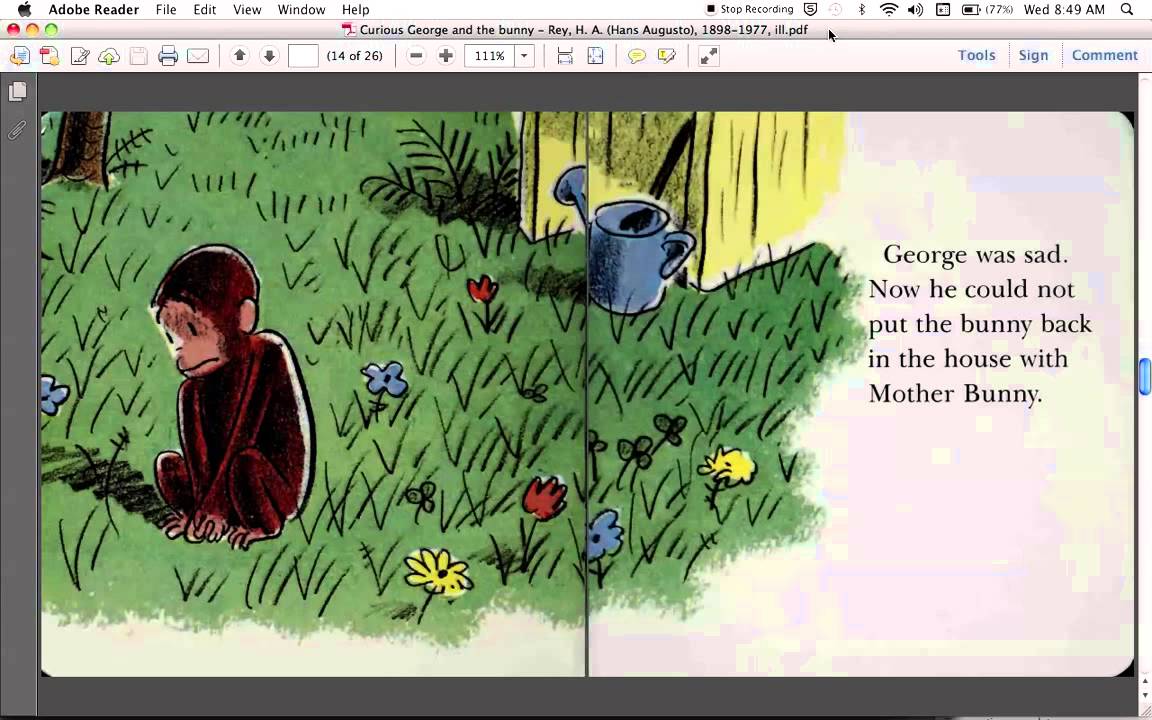1152x720 pixels.
Task: Click the text 'Mother Bunny.'
Action: [x=955, y=393]
